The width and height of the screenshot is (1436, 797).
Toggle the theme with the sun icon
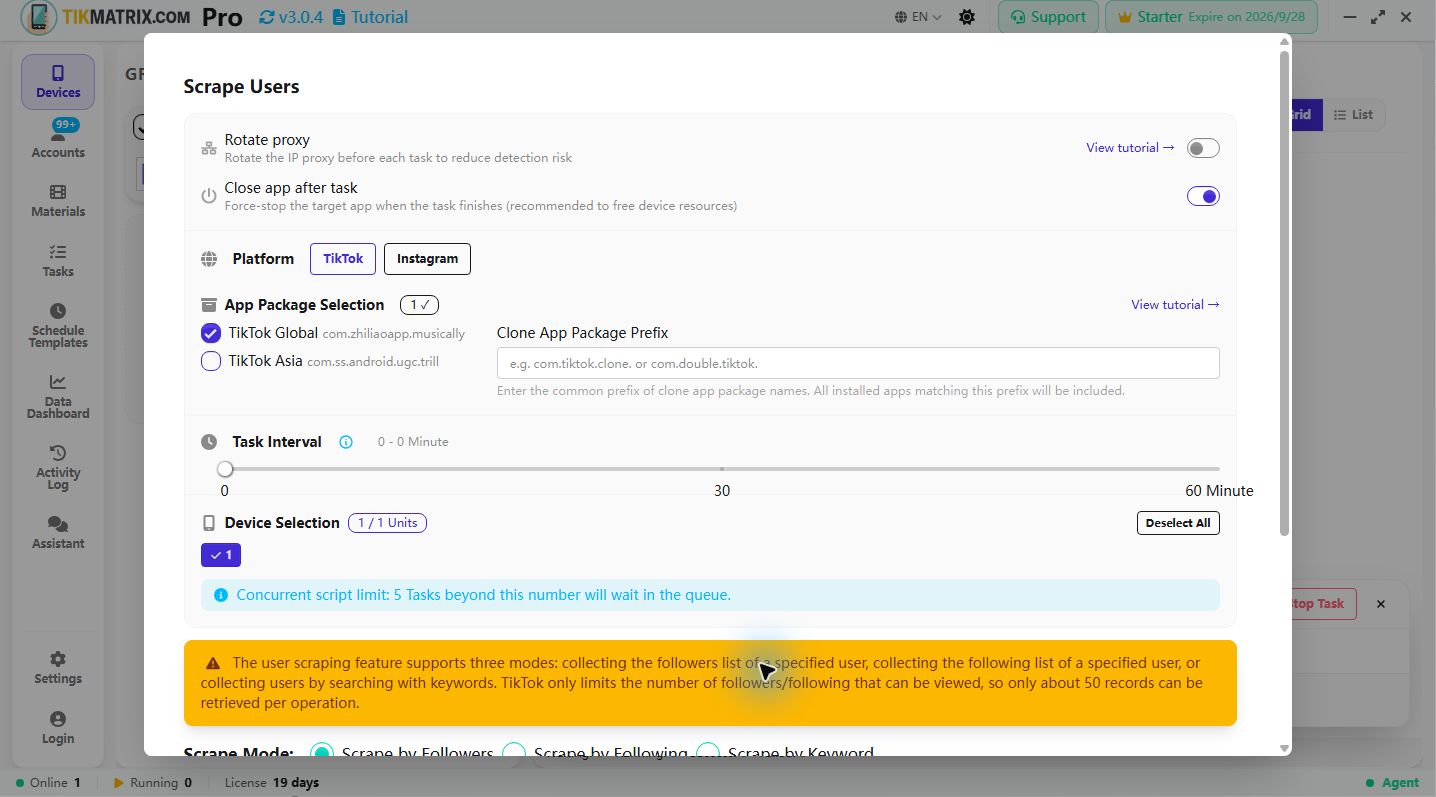click(x=967, y=17)
